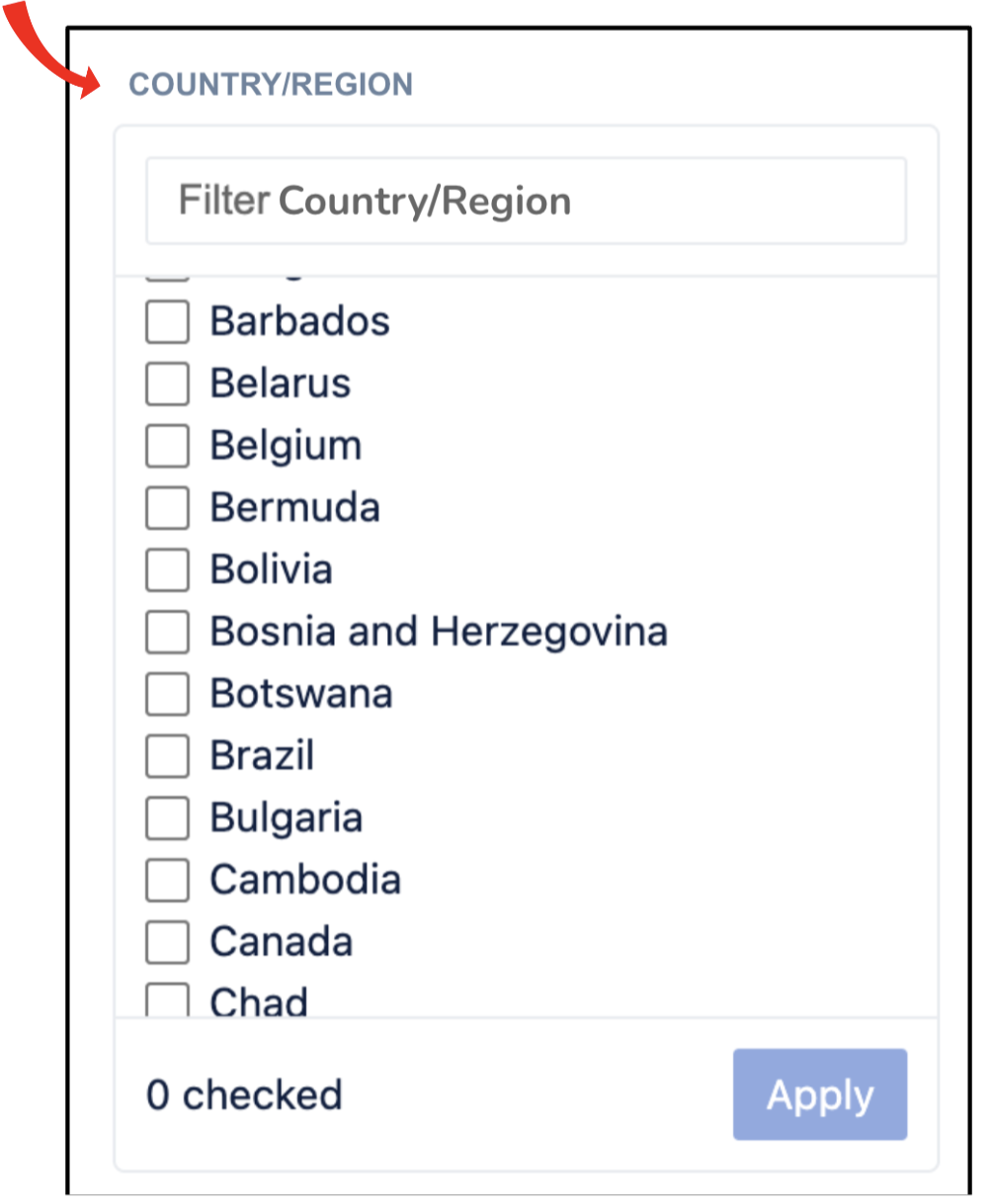This screenshot has height=1204, width=992.
Task: Click the Belgium country label
Action: tap(286, 446)
